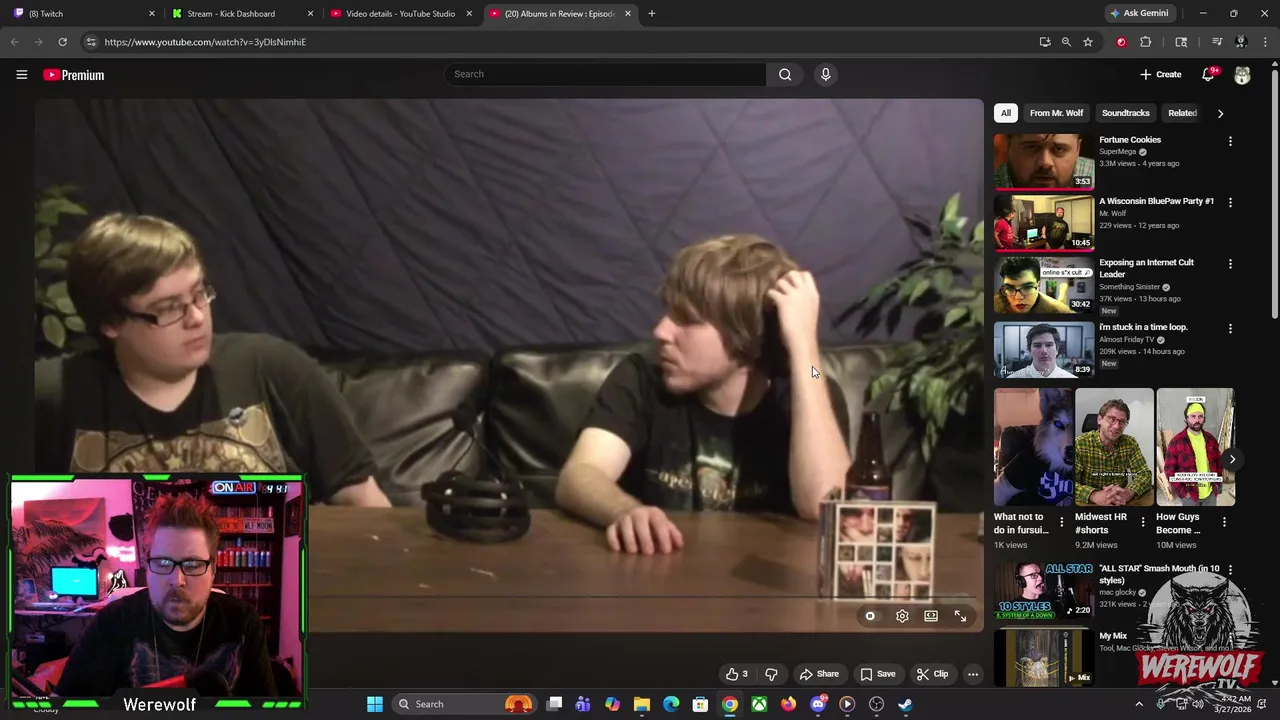Open options for A Wisconsin BluePaw Party
Image resolution: width=1280 pixels, height=720 pixels.
tap(1230, 202)
